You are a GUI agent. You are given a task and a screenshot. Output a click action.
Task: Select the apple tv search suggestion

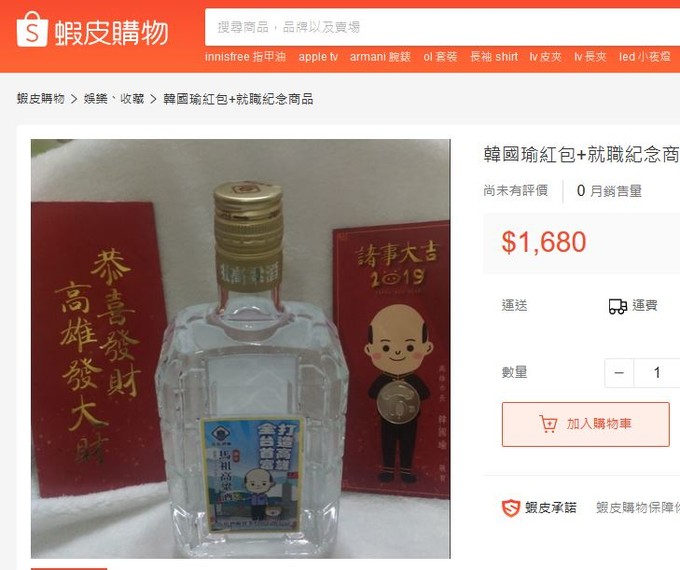click(318, 57)
